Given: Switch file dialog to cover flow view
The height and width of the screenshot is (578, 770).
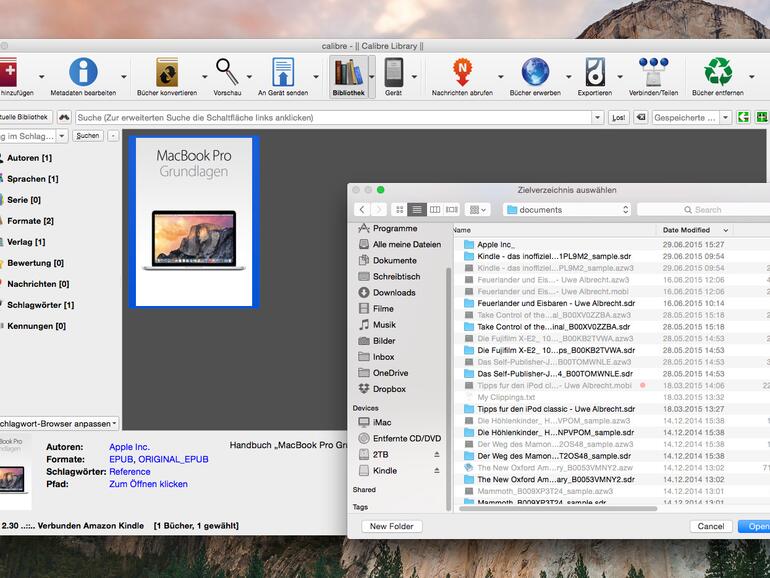Looking at the screenshot, I should pyautogui.click(x=452, y=209).
